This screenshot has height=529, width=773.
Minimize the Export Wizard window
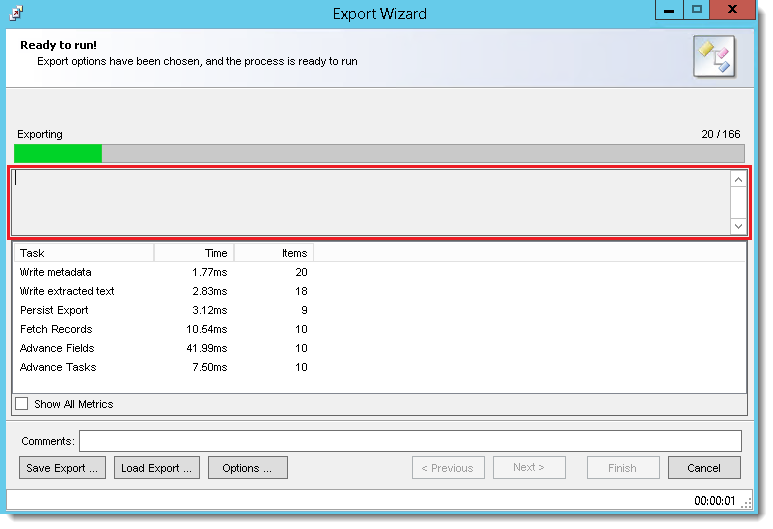click(669, 10)
